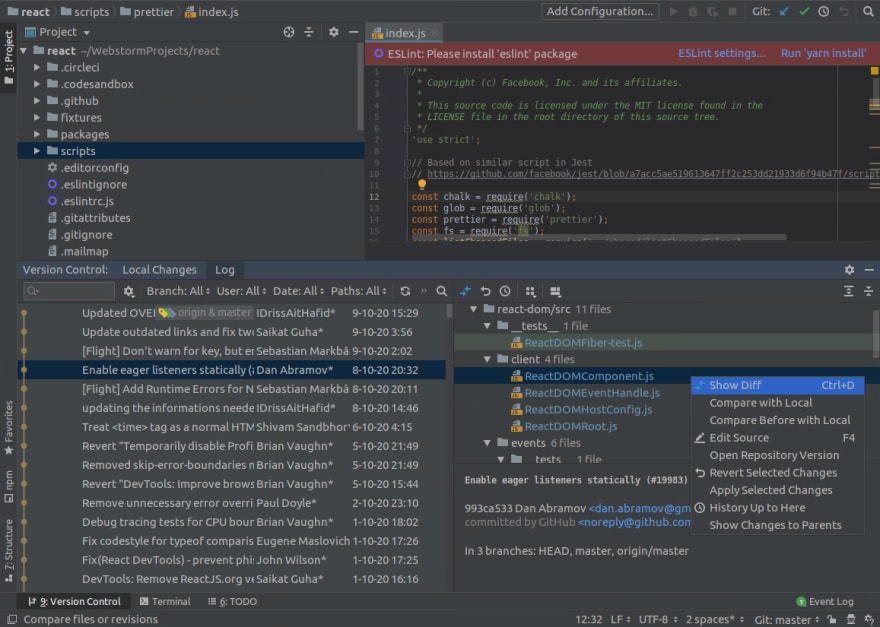Open the 6: TODO tool window tab

pos(232,601)
